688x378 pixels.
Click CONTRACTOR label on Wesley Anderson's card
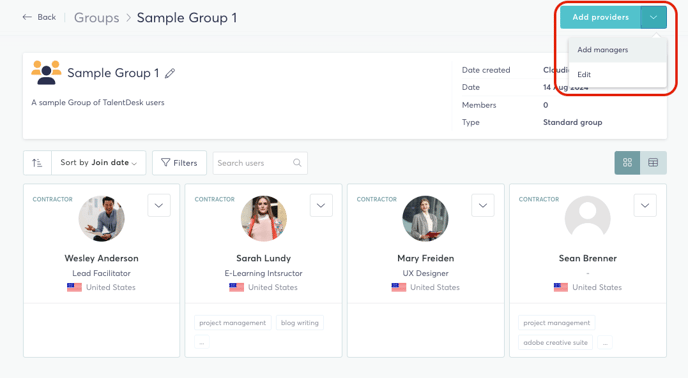coord(53,199)
